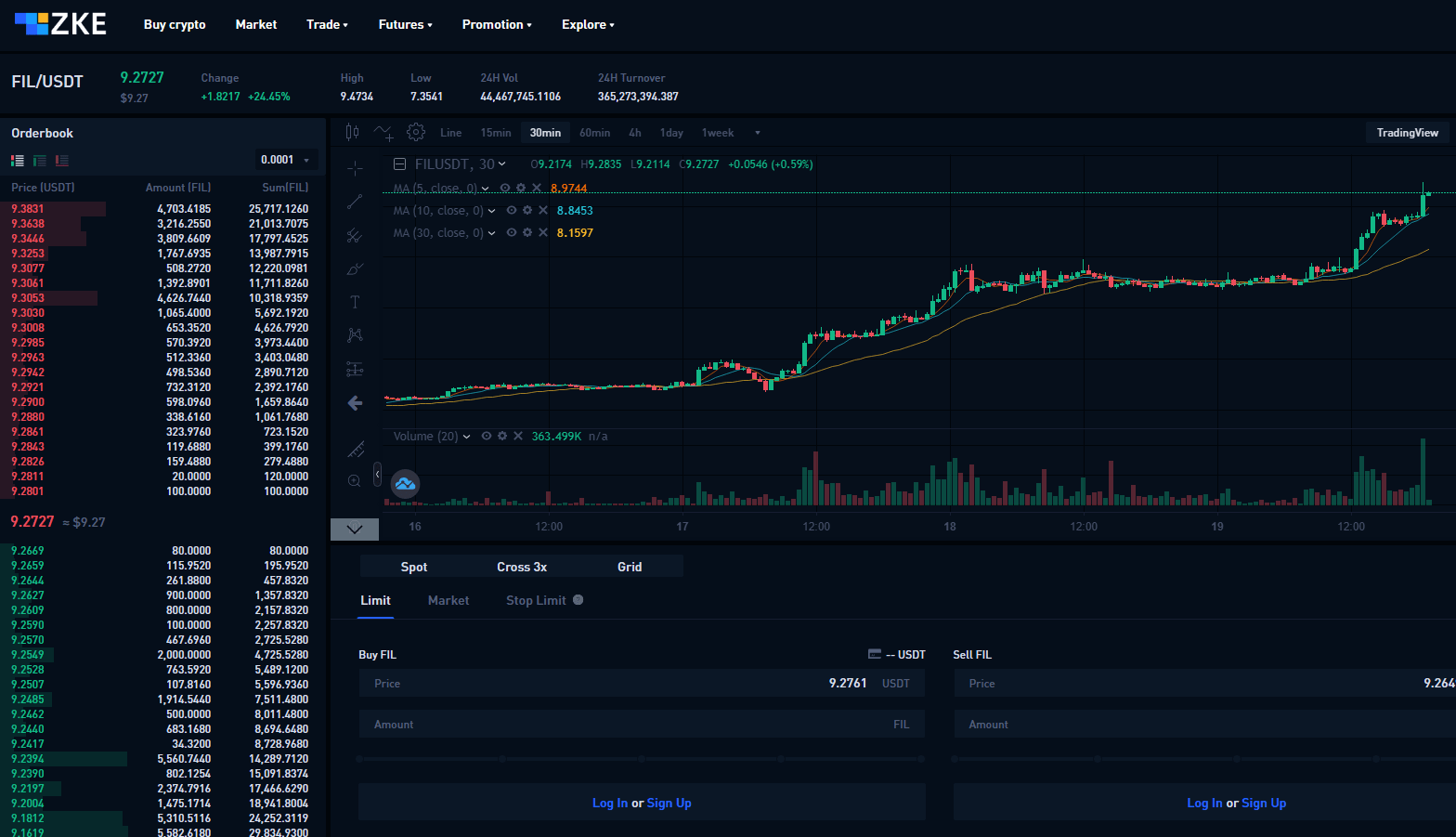This screenshot has height=837, width=1456.
Task: Hide the MA 30 indicator line
Action: pyautogui.click(x=511, y=233)
